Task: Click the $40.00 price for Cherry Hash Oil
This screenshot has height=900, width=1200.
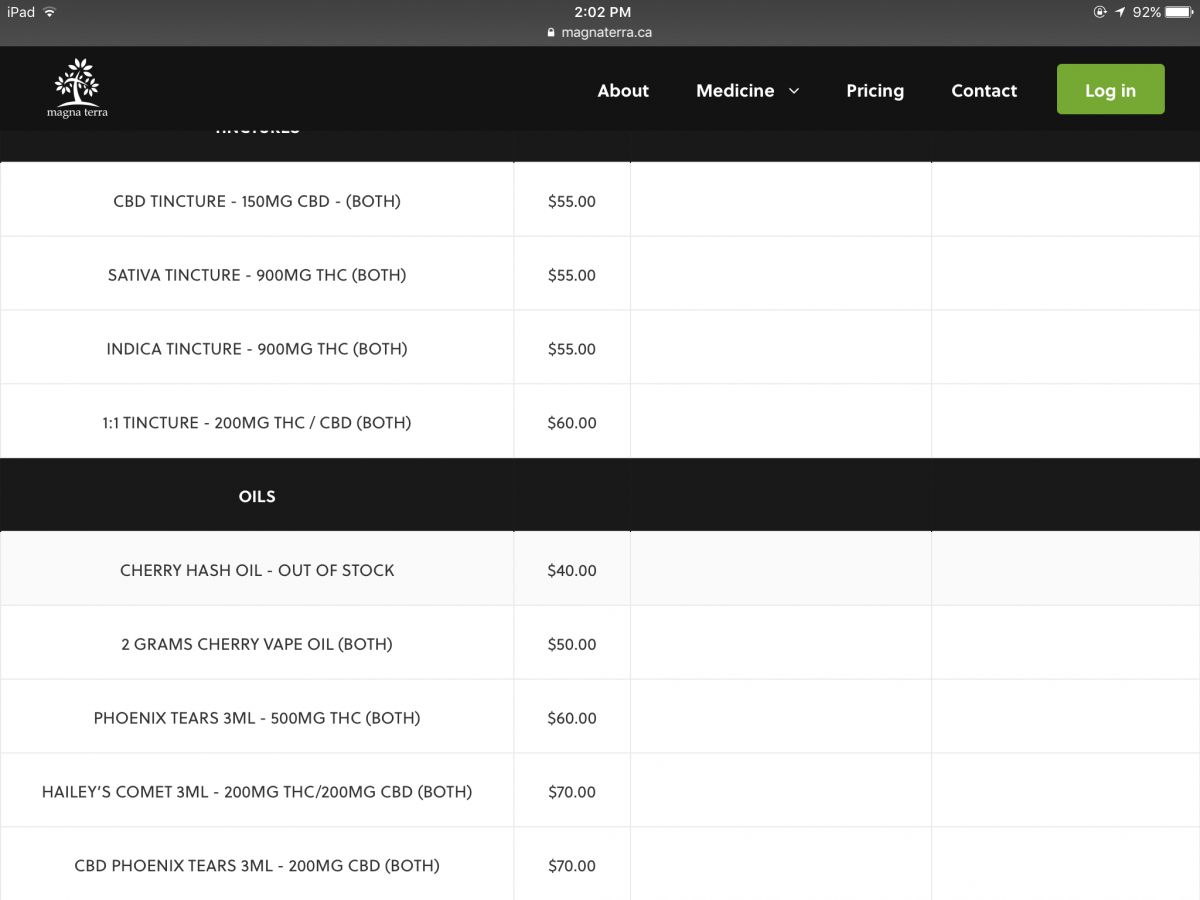Action: coord(572,571)
